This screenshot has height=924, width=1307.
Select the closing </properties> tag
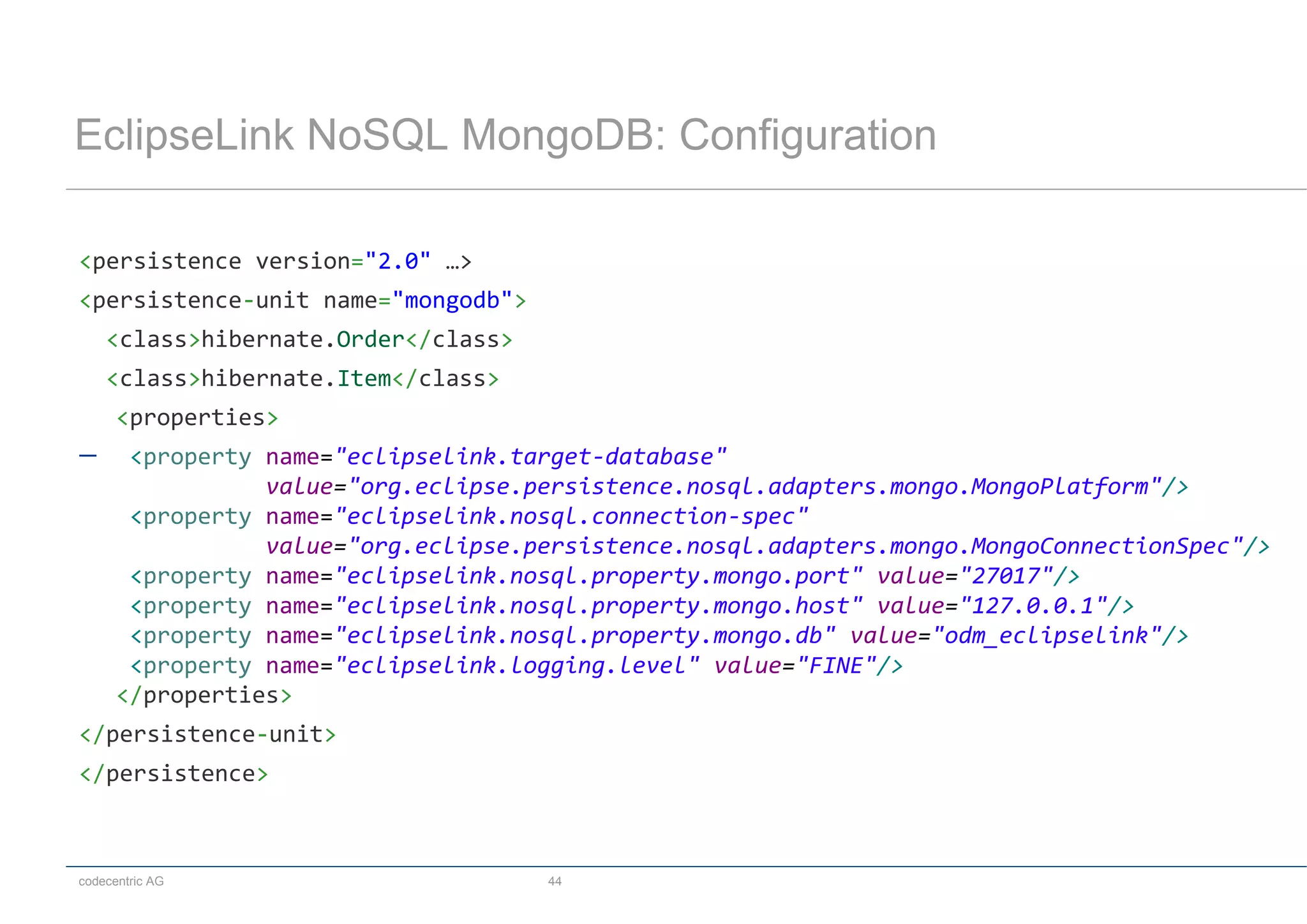tap(204, 695)
